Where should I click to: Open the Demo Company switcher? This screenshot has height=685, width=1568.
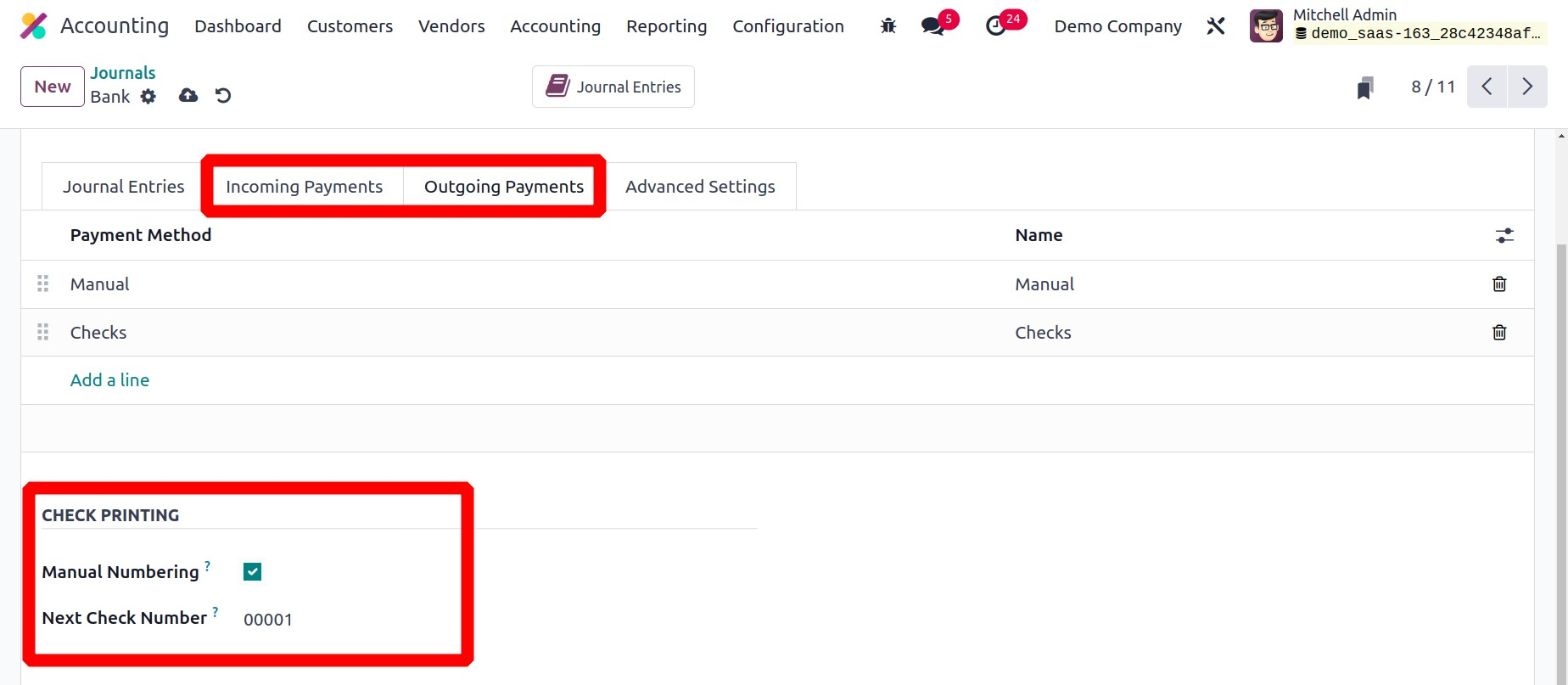coord(1117,26)
